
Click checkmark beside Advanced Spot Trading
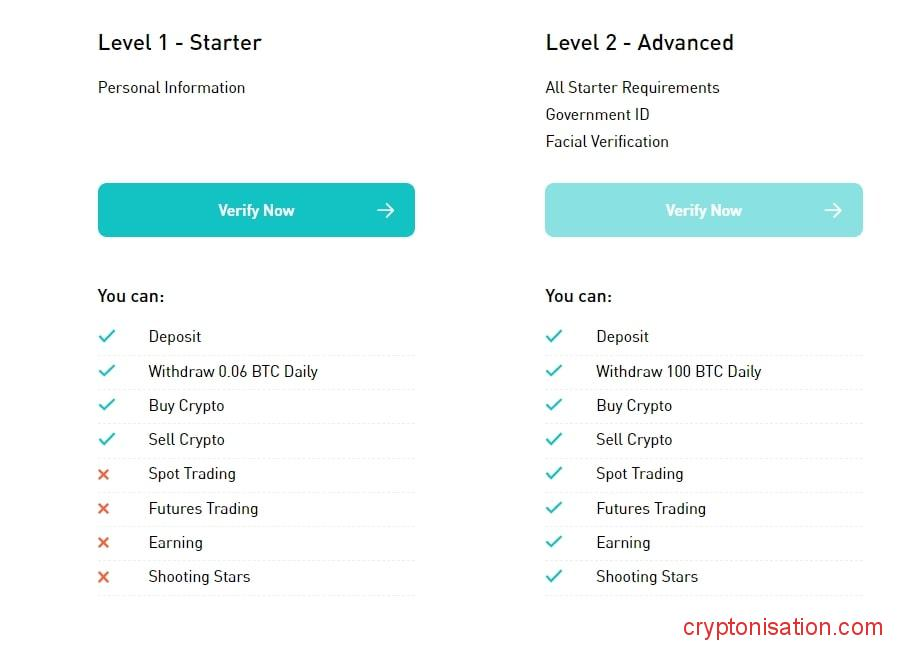(x=554, y=474)
